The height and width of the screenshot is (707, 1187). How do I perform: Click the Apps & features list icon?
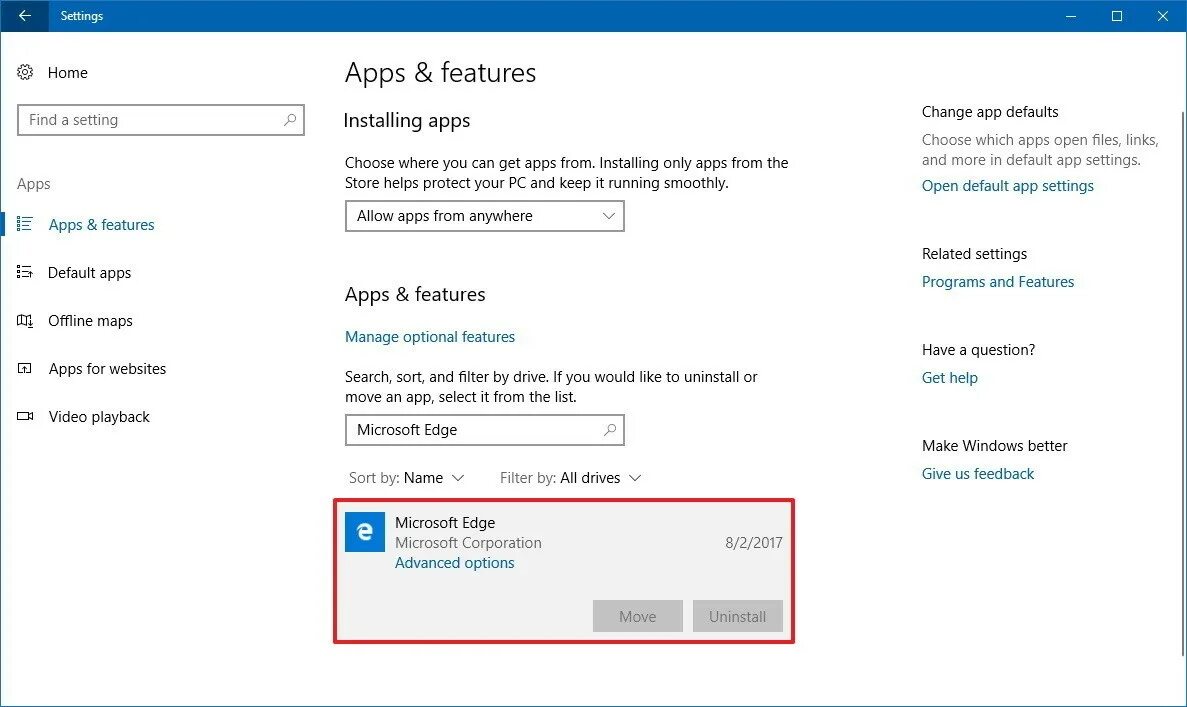pos(25,224)
